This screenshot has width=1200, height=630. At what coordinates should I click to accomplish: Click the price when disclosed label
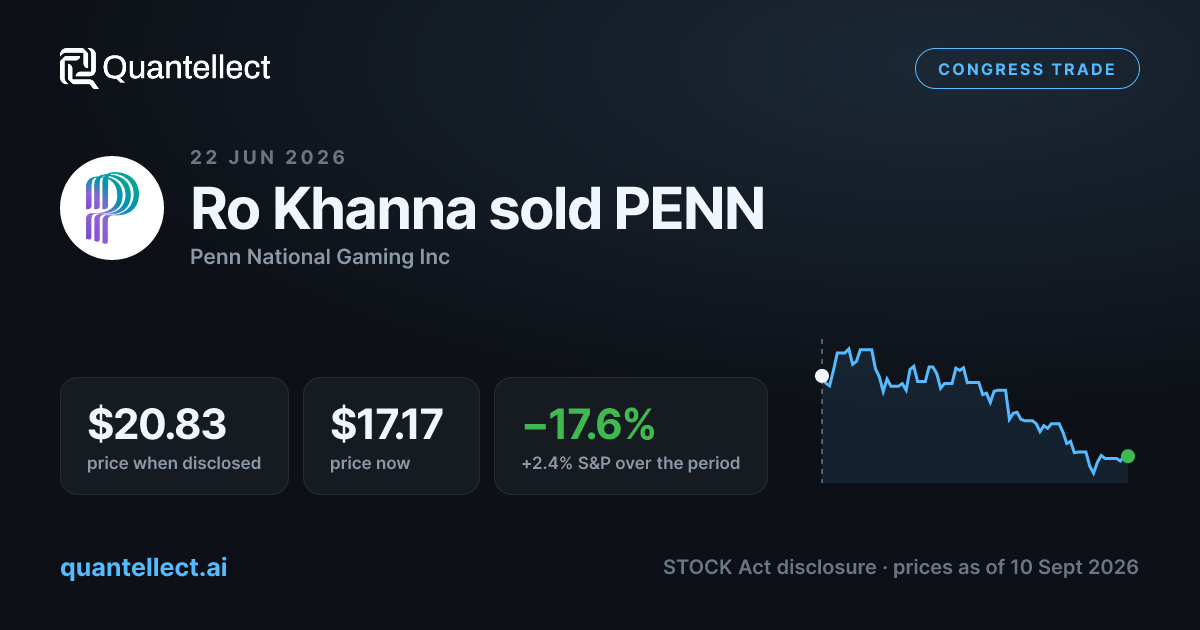[x=174, y=464]
